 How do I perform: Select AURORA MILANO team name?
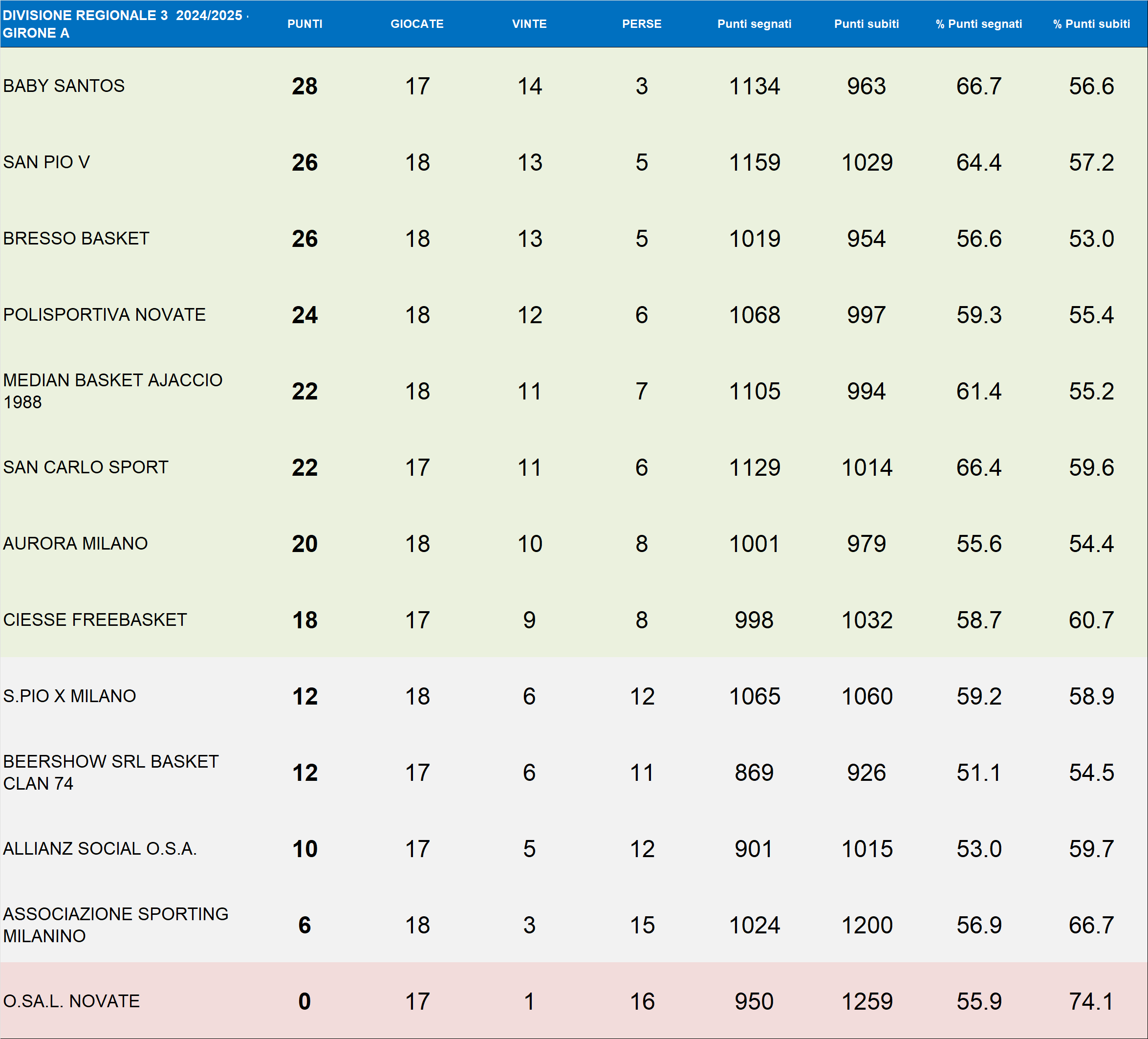click(x=76, y=543)
